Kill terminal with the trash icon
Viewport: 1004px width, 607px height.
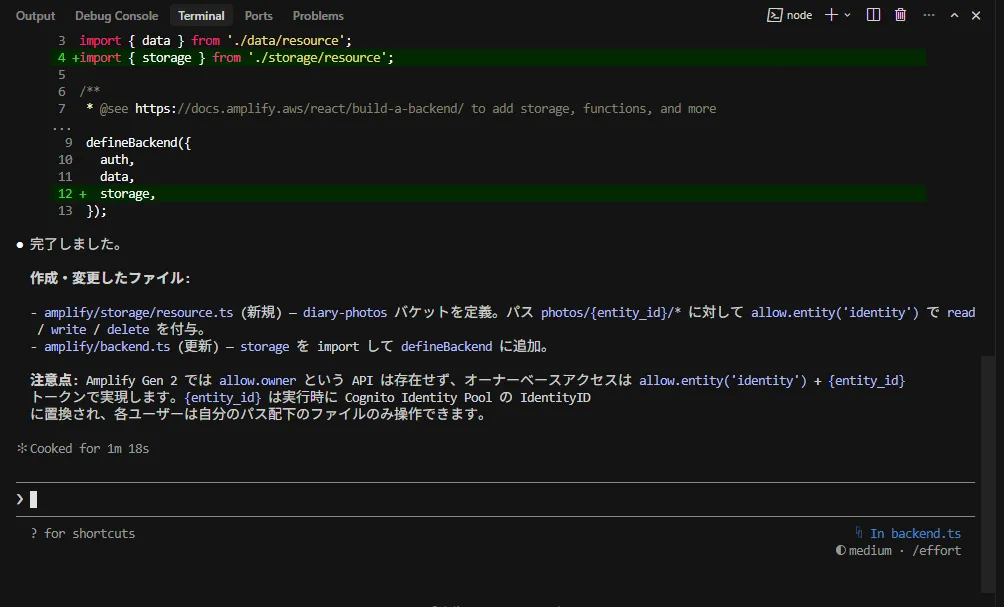tap(900, 15)
